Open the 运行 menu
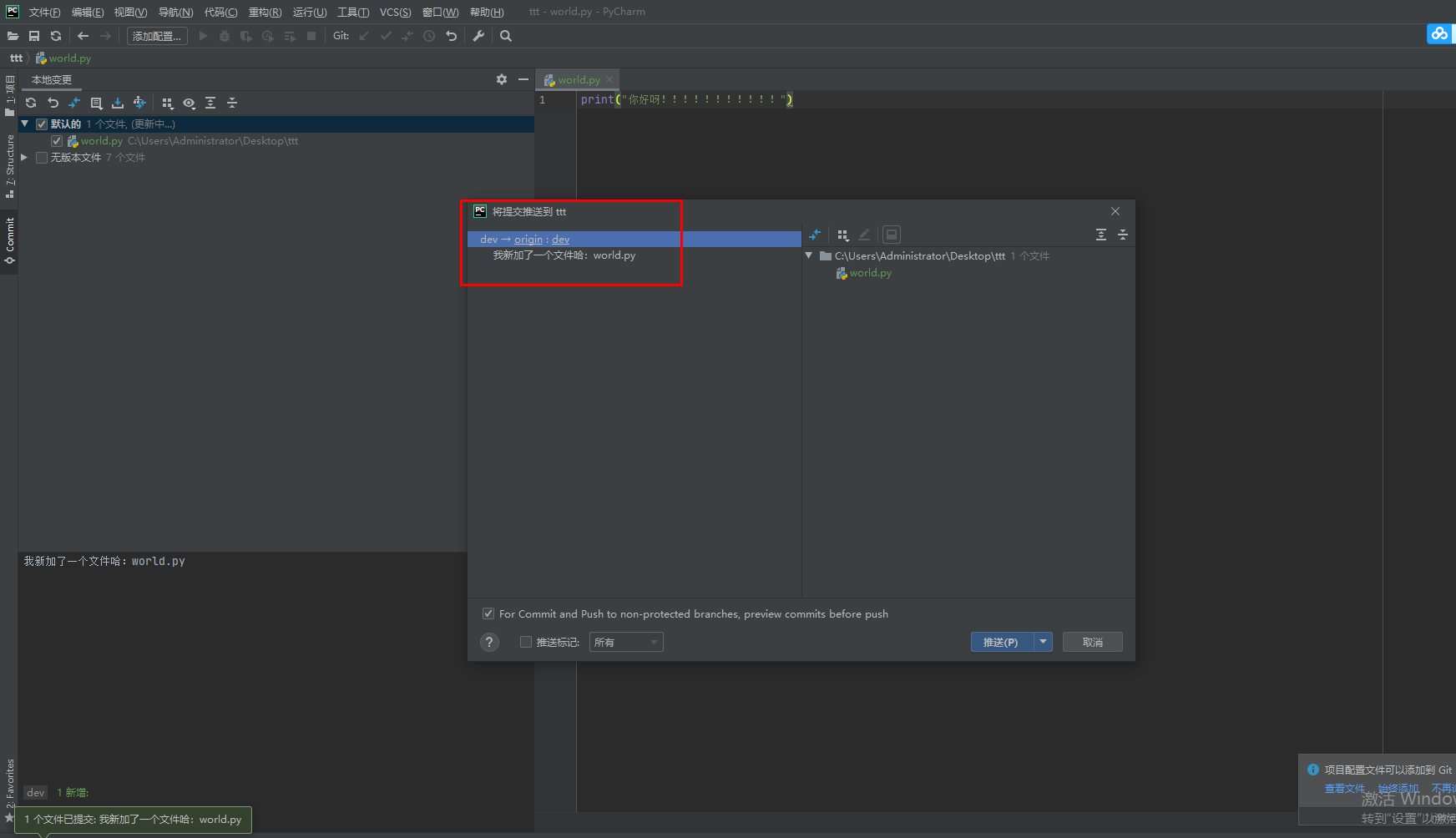 coord(310,12)
